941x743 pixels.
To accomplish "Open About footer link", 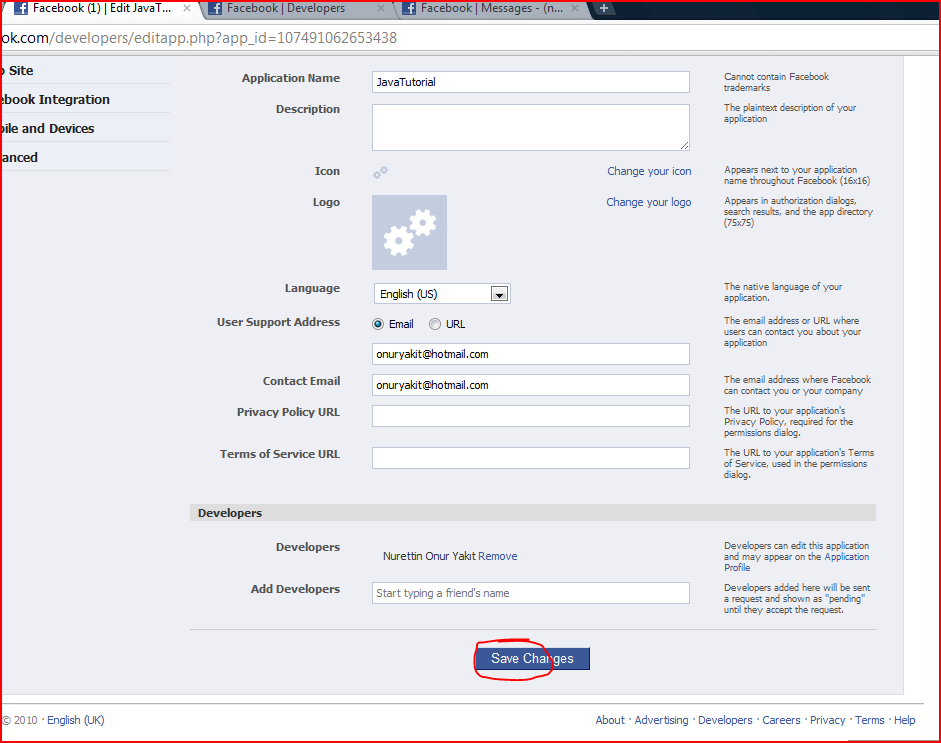I will pyautogui.click(x=610, y=720).
